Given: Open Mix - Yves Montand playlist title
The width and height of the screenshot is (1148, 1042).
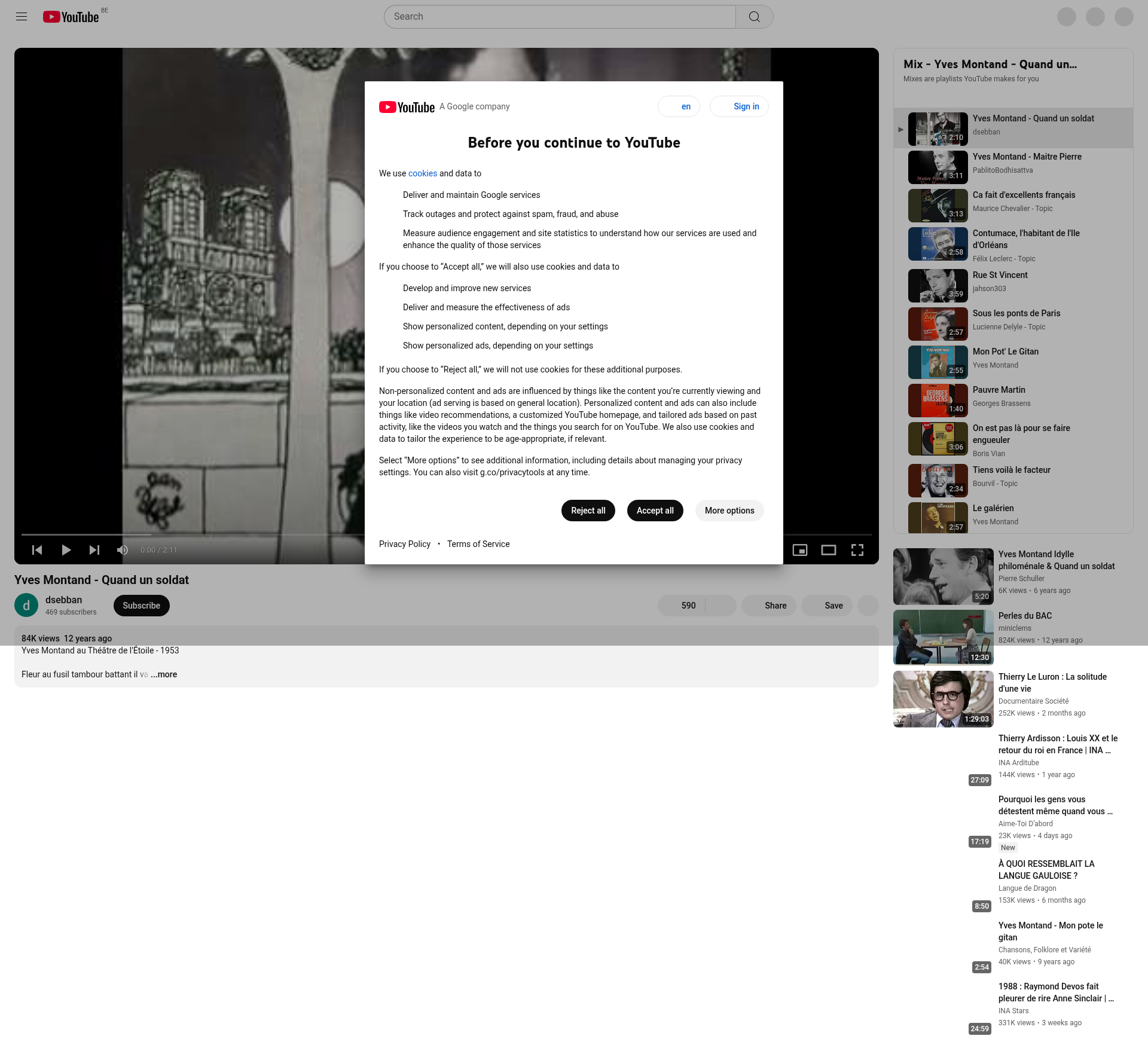Looking at the screenshot, I should coord(990,64).
